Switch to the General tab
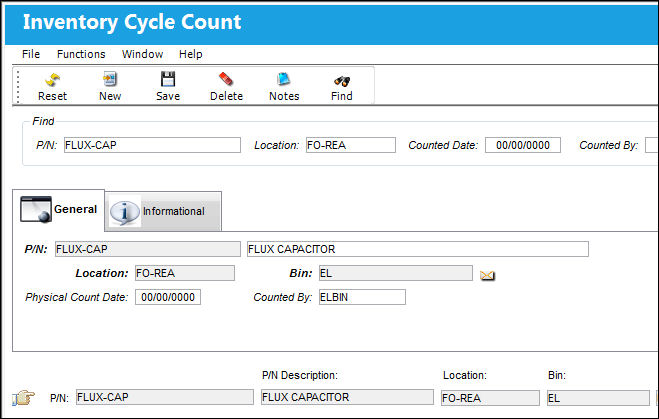 point(58,210)
